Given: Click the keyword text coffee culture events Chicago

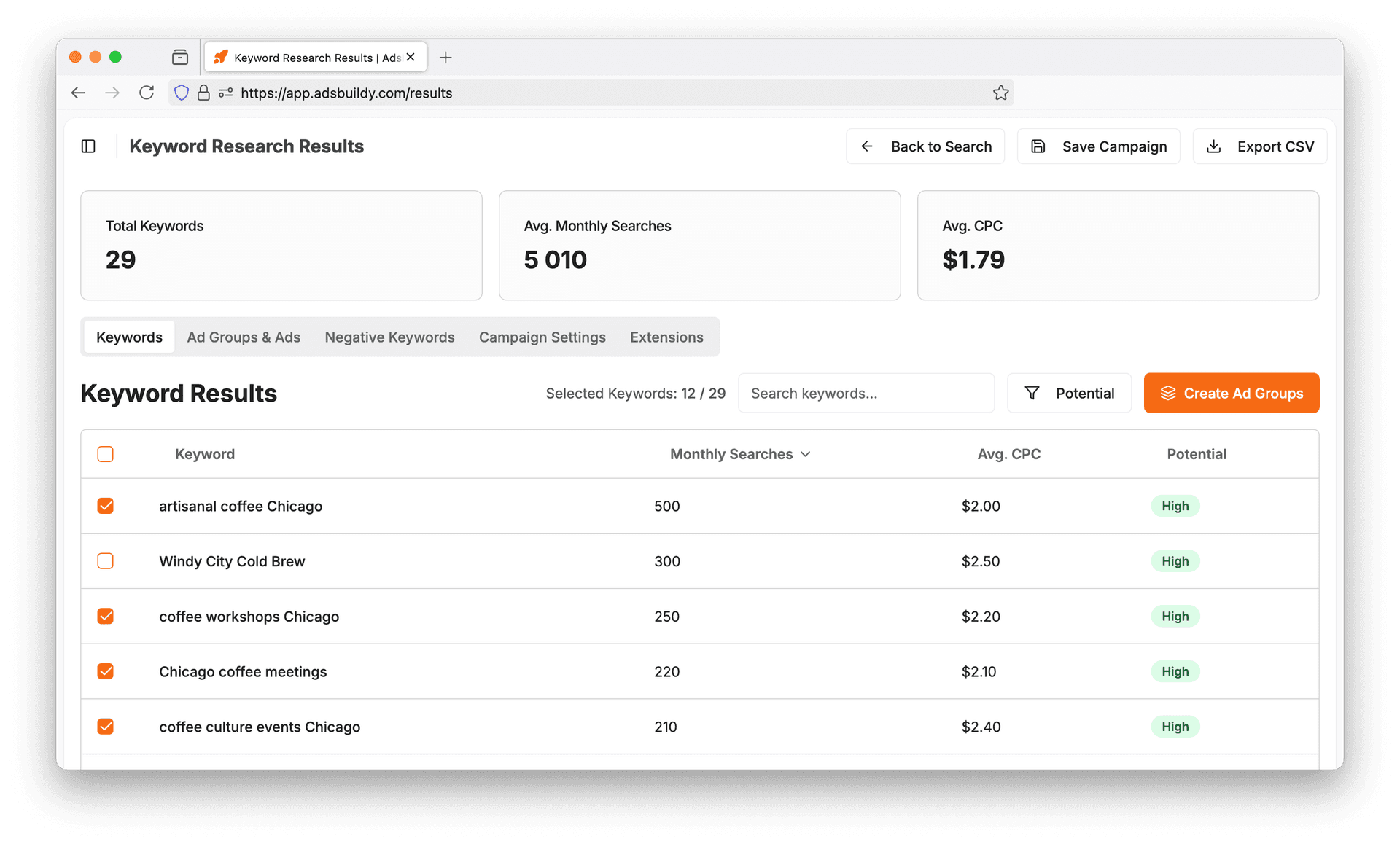Looking at the screenshot, I should tap(260, 727).
